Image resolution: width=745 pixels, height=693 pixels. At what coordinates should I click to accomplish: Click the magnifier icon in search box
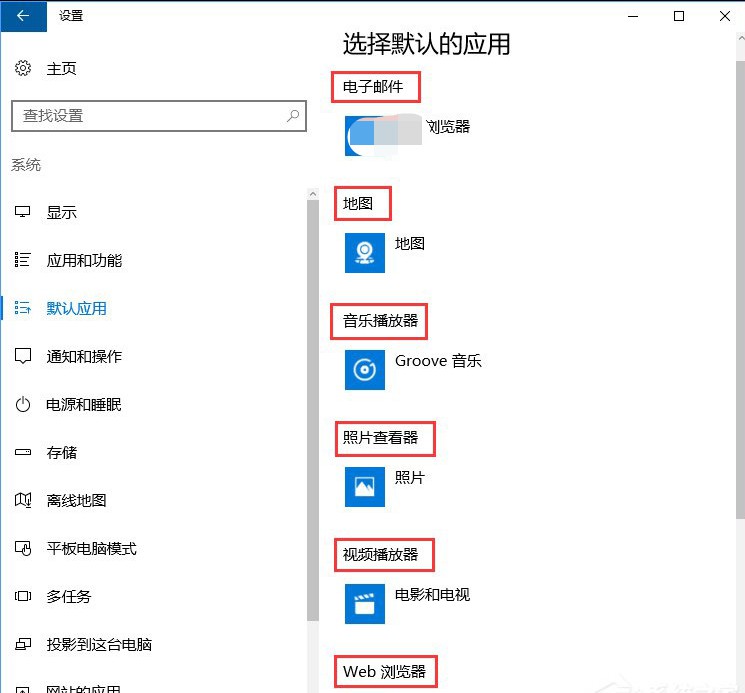tap(293, 116)
